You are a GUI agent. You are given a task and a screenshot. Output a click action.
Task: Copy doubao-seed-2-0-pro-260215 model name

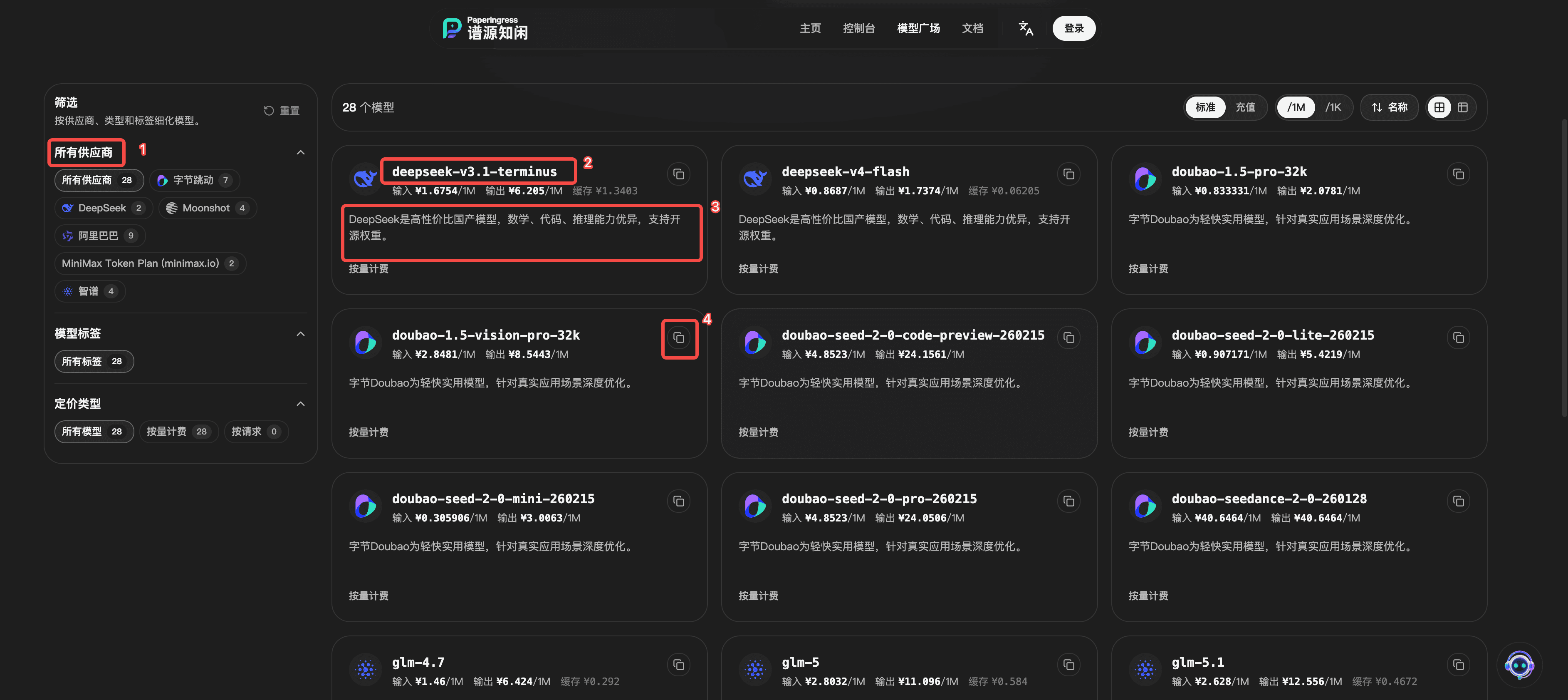1068,501
